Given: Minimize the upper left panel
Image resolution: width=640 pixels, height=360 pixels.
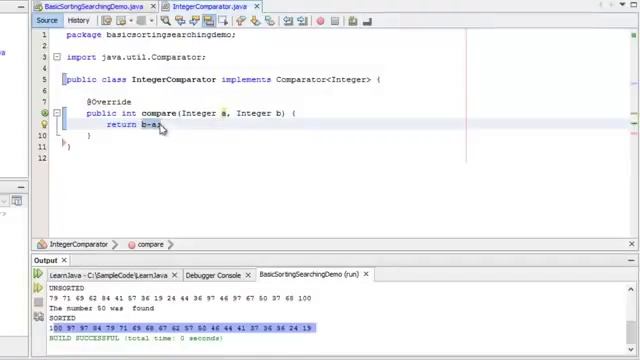Looking at the screenshot, I should (21, 7).
